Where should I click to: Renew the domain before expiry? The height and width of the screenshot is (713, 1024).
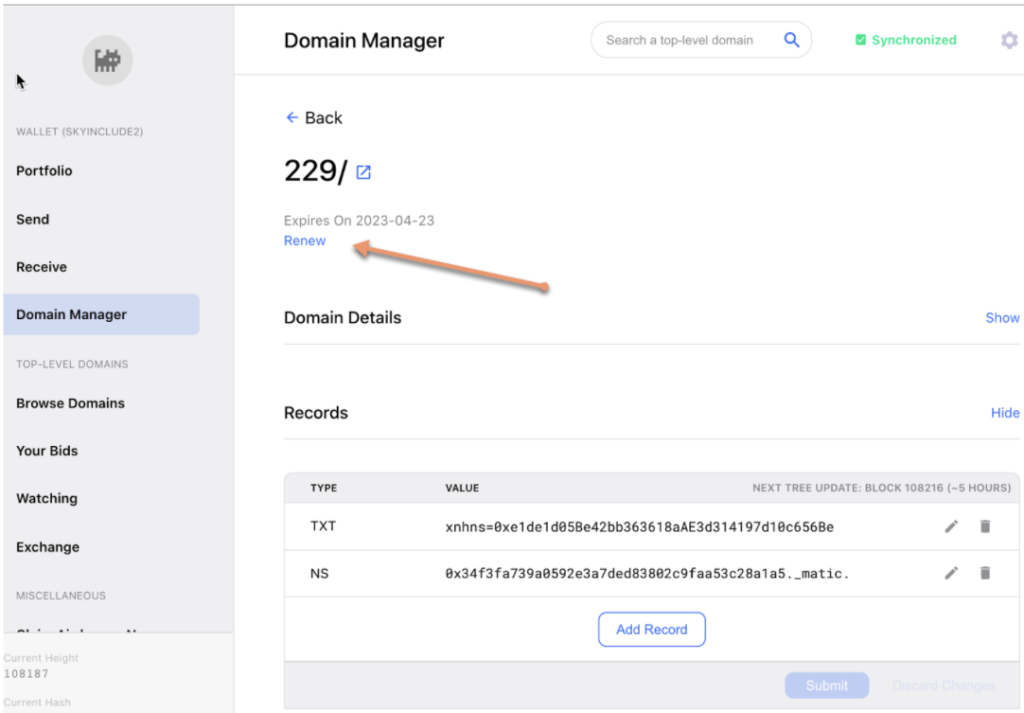point(304,240)
